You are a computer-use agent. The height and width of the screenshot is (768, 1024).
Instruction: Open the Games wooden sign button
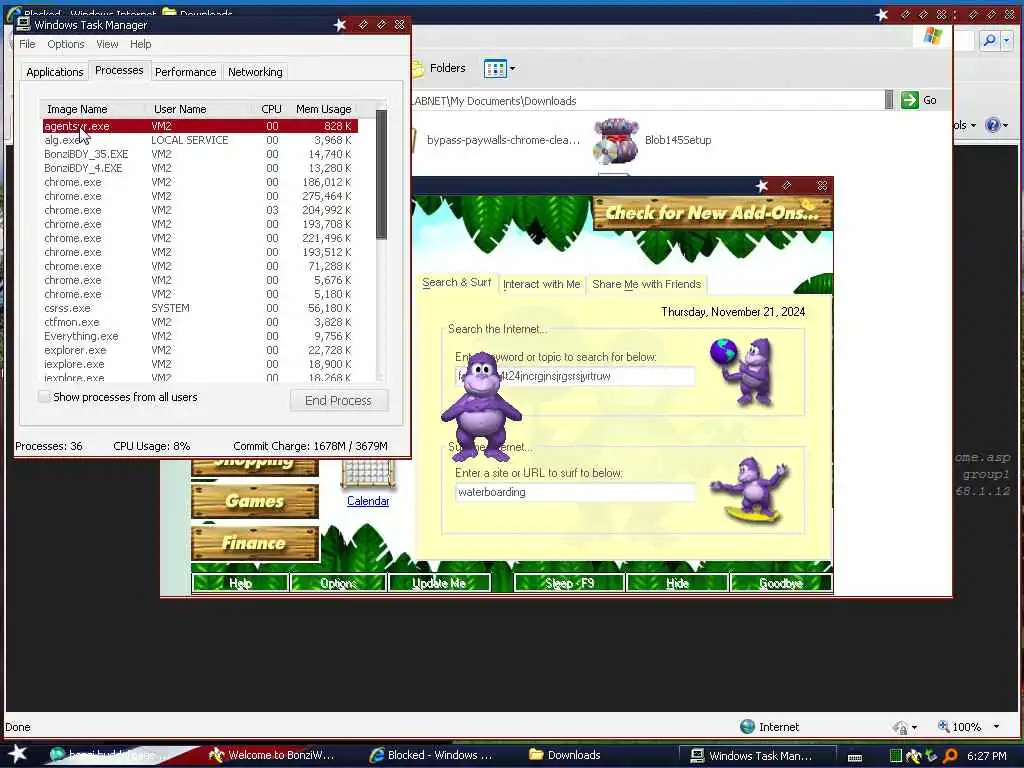[255, 502]
